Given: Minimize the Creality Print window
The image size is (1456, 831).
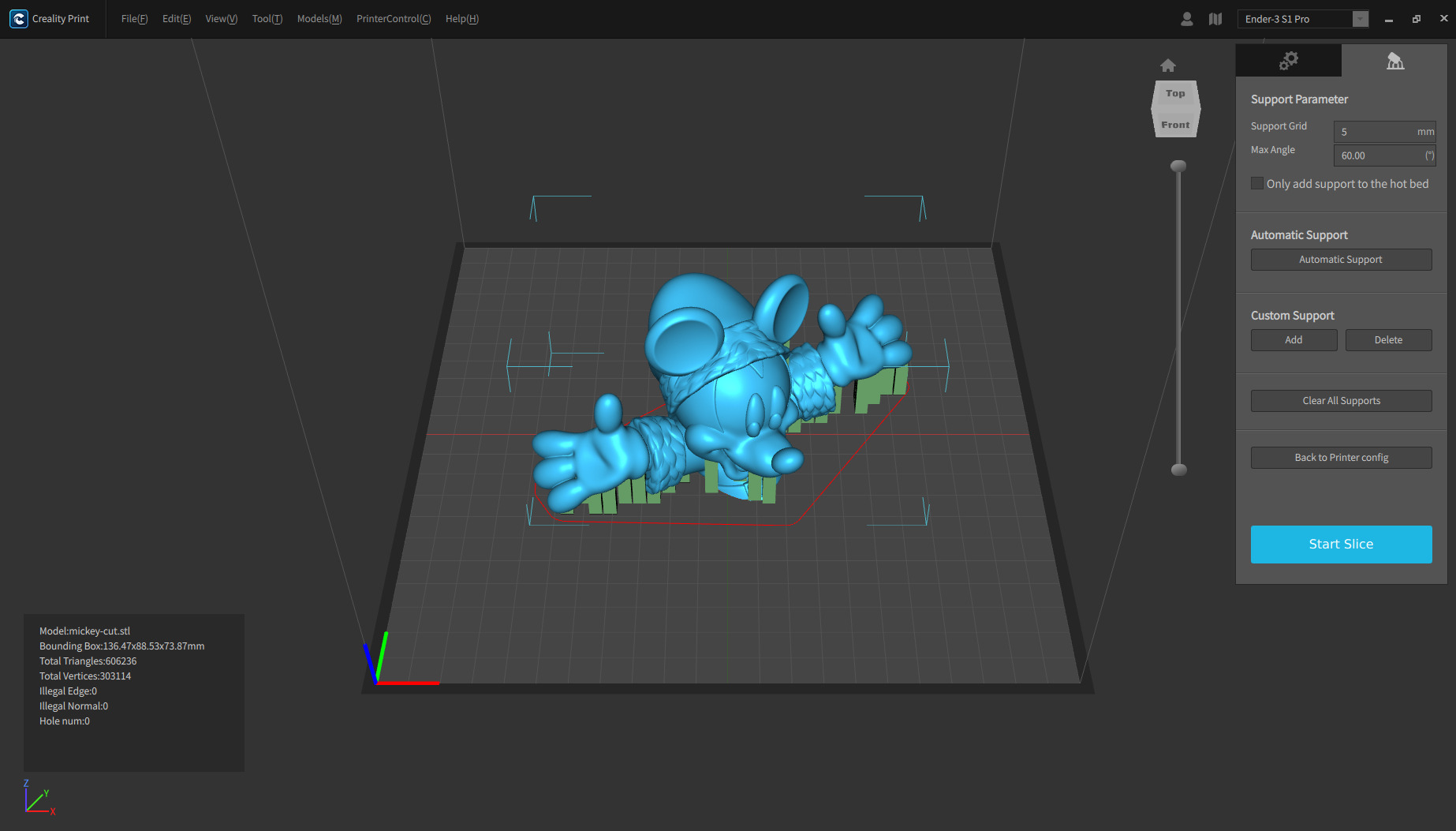Looking at the screenshot, I should point(1389,19).
